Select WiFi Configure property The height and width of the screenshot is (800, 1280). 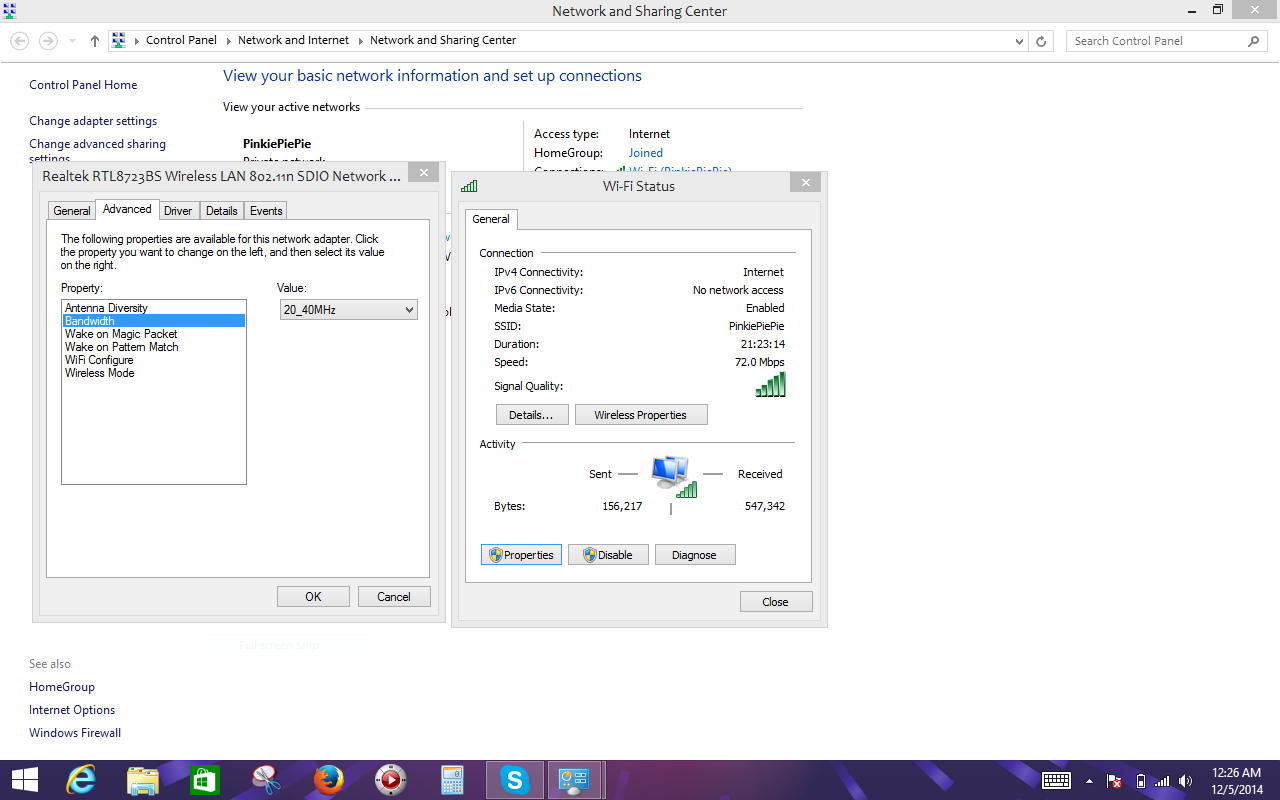tap(154, 360)
